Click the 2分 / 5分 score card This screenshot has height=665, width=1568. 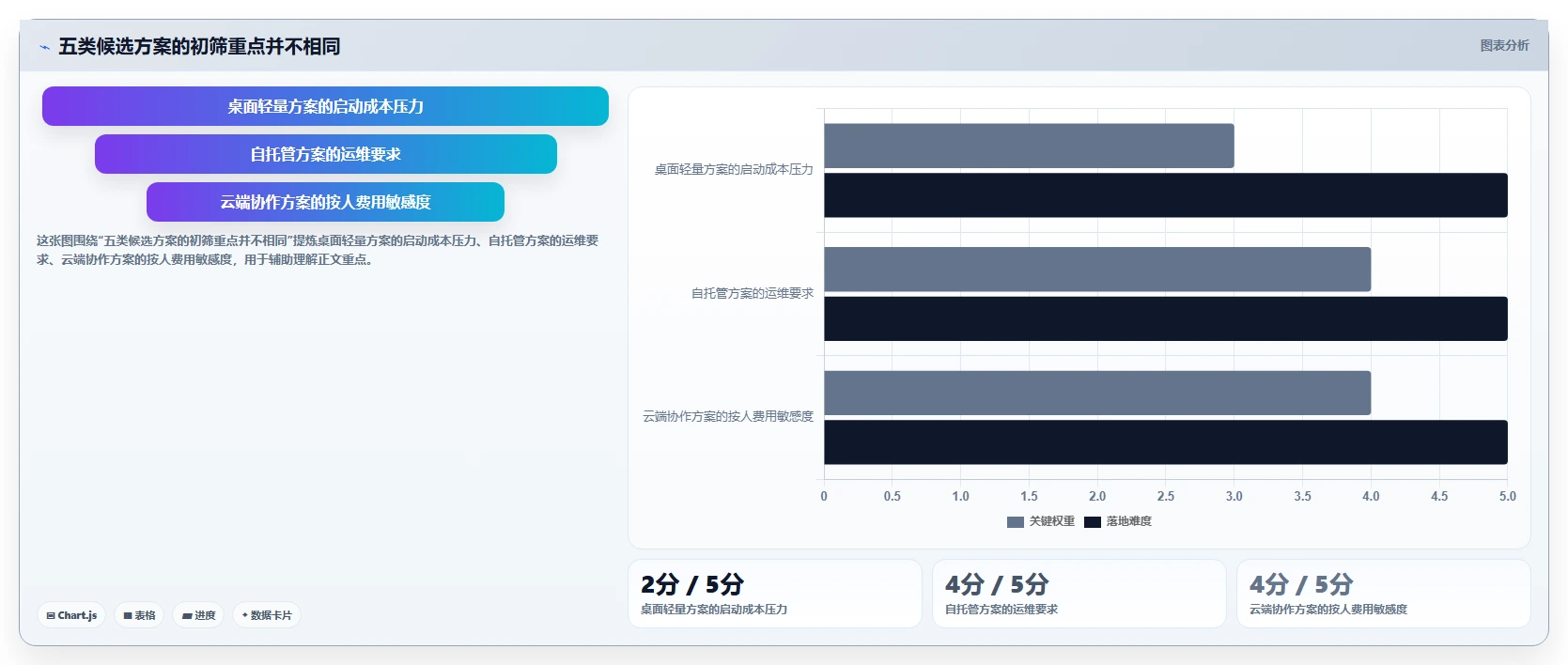pyautogui.click(x=775, y=594)
